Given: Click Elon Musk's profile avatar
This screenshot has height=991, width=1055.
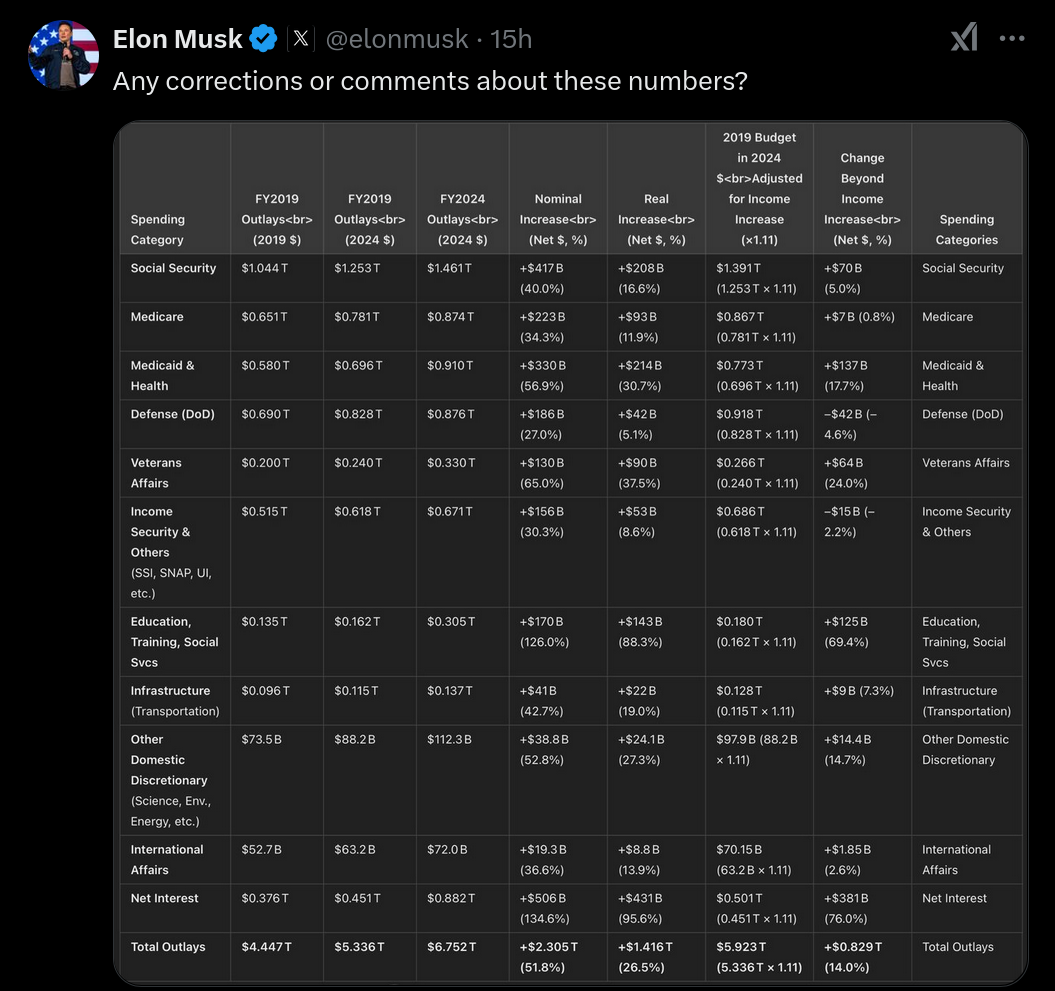Looking at the screenshot, I should [63, 54].
